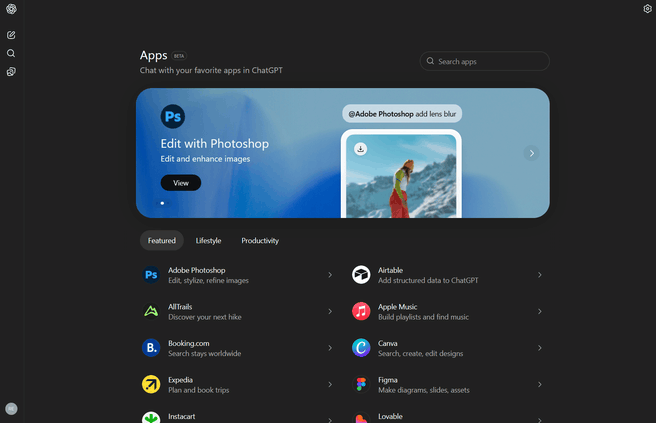Click the Instacart app icon

[151, 417]
